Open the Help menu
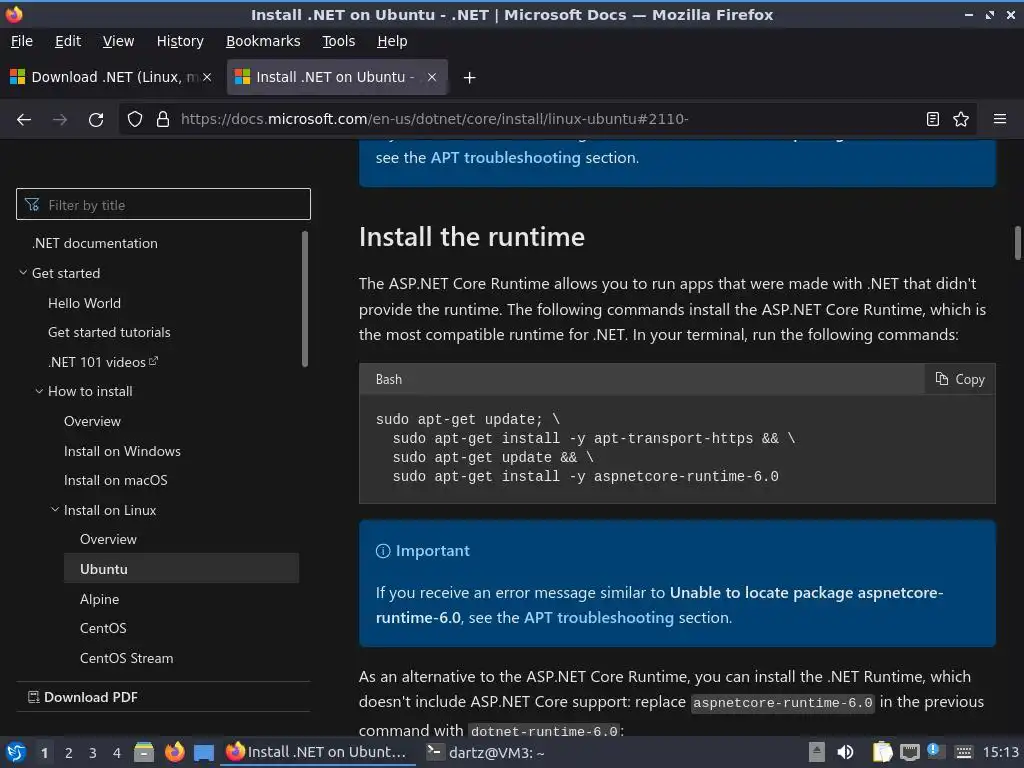 coord(392,41)
